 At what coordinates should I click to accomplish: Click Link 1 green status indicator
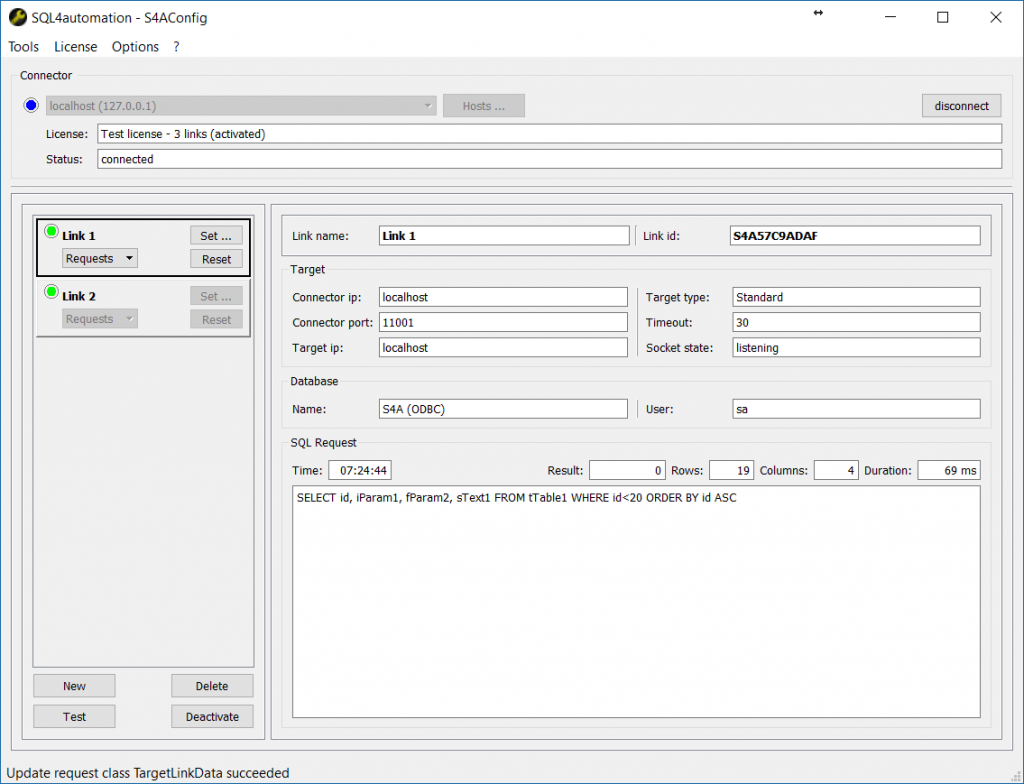point(51,232)
